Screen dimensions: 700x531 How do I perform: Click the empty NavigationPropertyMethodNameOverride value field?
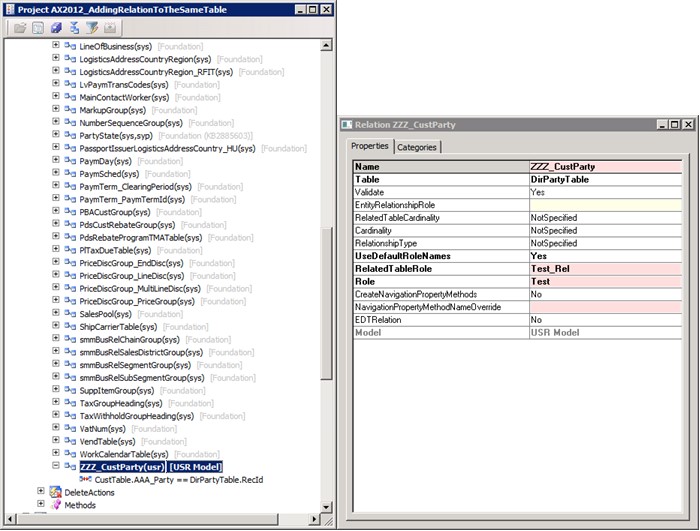tap(605, 307)
